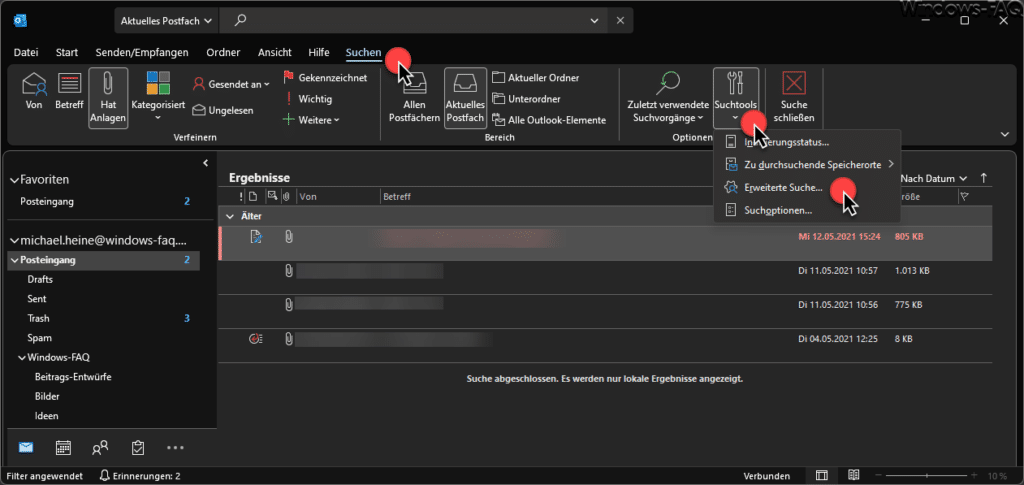The width and height of the screenshot is (1024, 485).
Task: Open the mail dated 12.05.2021 15:24
Action: [605, 243]
